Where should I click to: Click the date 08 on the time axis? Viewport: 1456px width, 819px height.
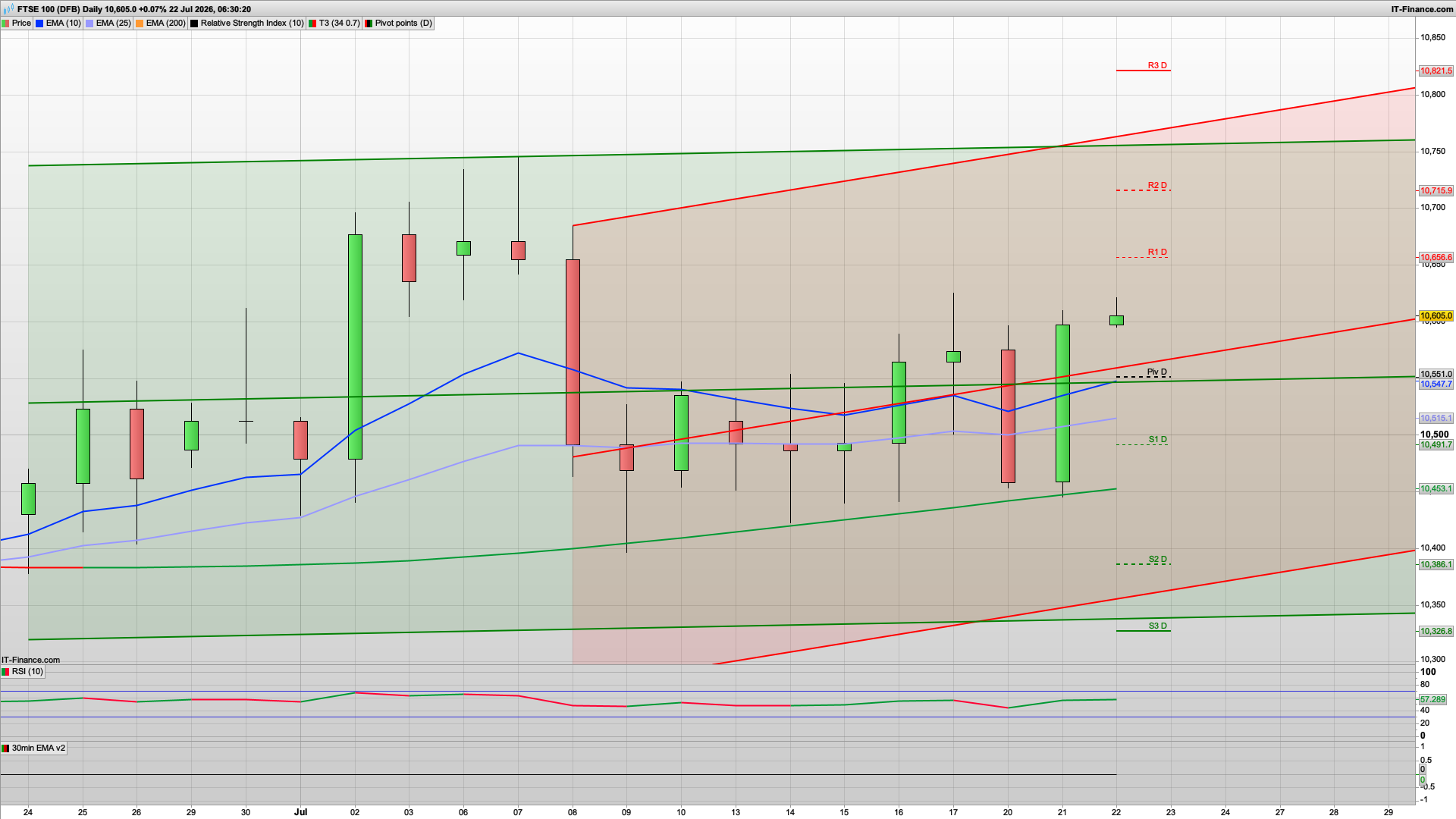pyautogui.click(x=573, y=812)
